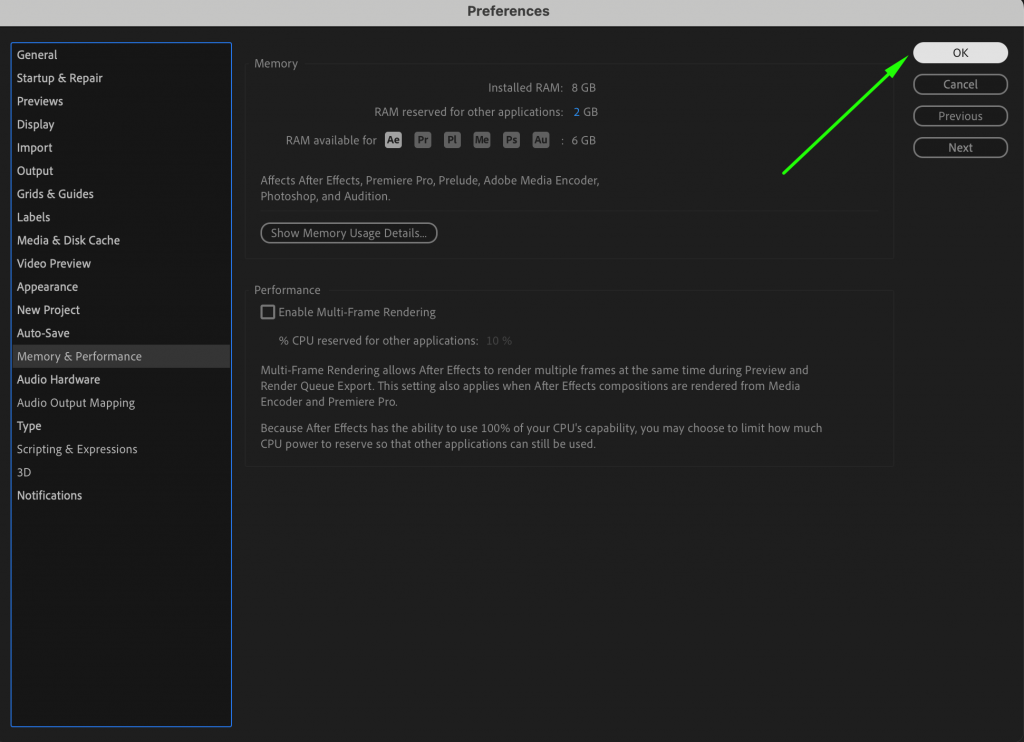Image resolution: width=1024 pixels, height=742 pixels.
Task: Click the OK button
Action: pos(959,52)
